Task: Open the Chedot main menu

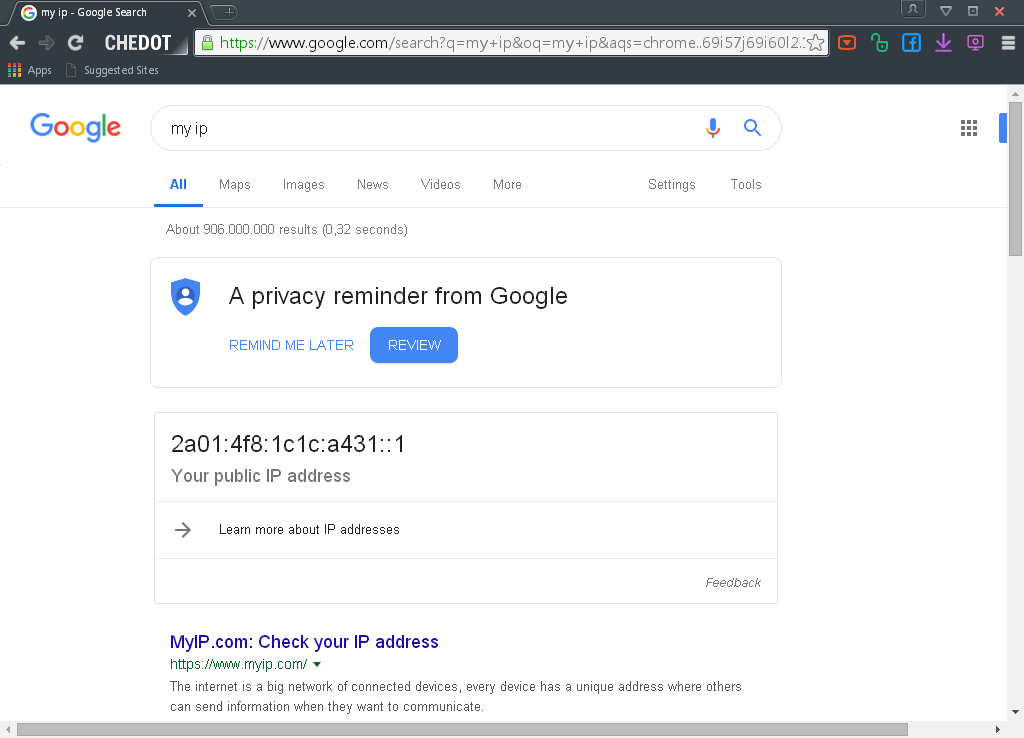Action: coord(138,43)
